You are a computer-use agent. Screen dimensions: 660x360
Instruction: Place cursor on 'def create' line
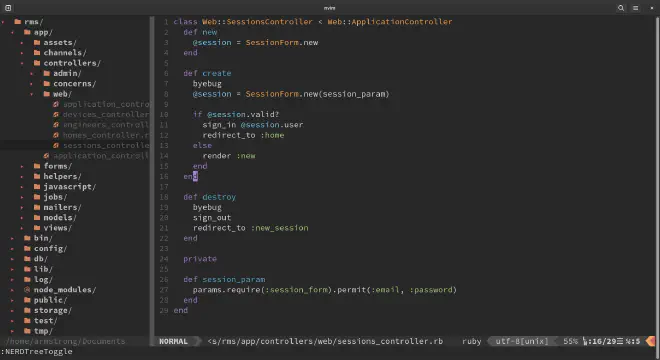(207, 73)
